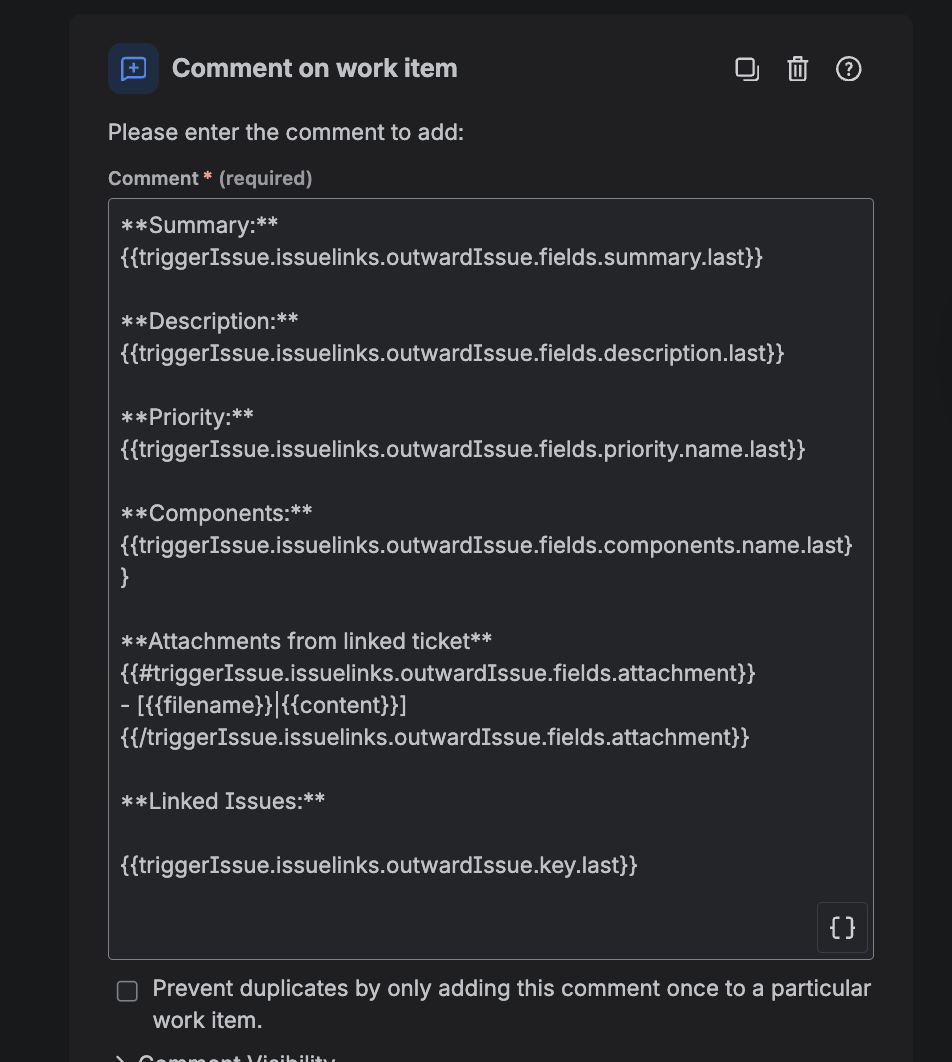Click the Comment required field label
The width and height of the screenshot is (952, 1062).
click(210, 178)
